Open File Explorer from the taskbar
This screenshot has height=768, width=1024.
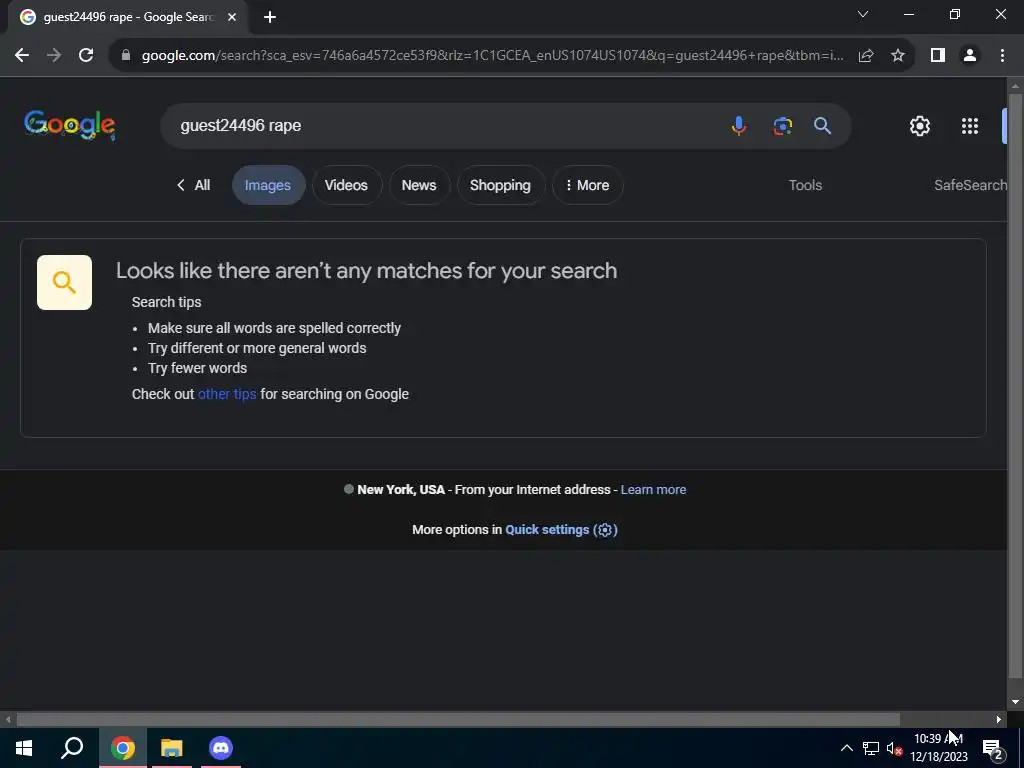172,748
